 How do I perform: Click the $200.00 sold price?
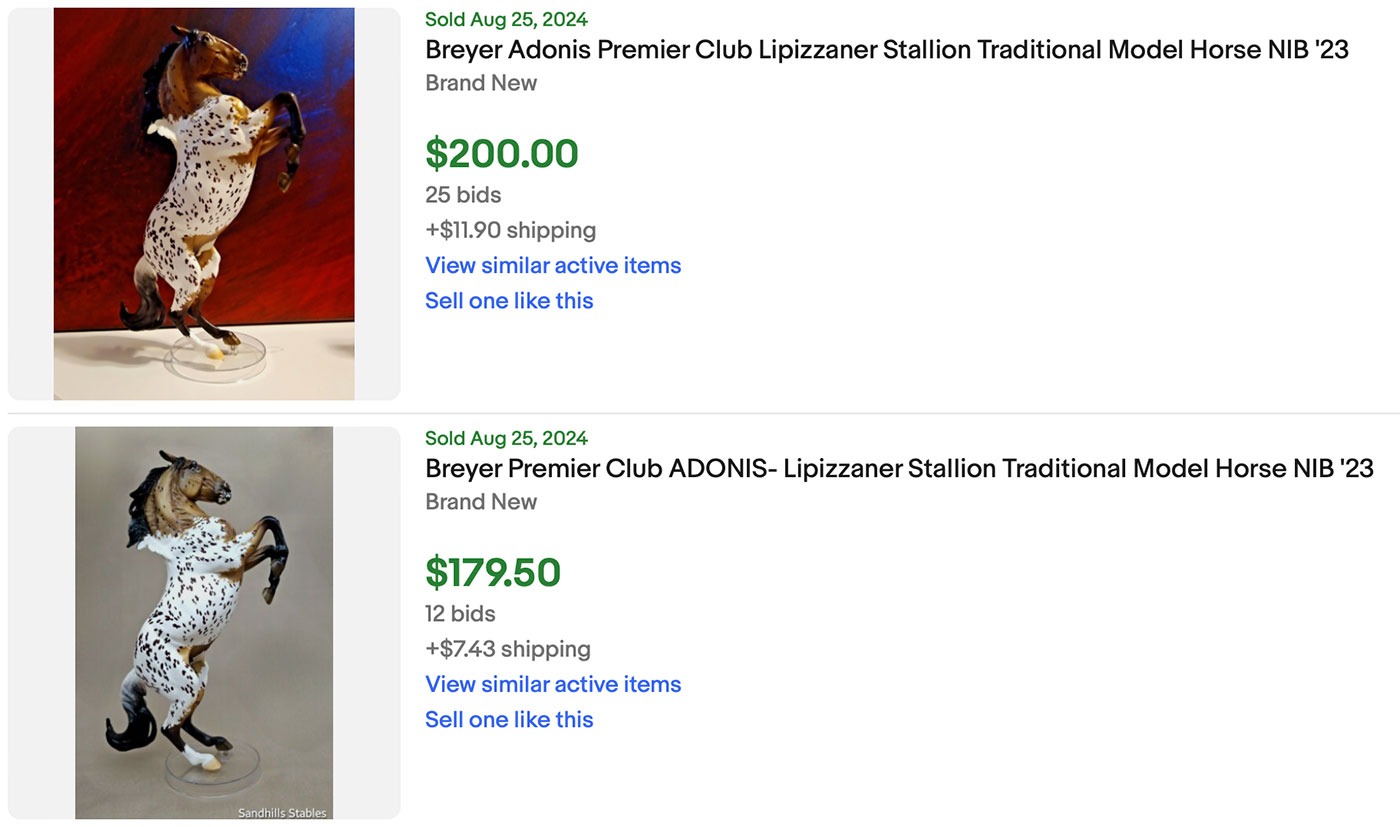(502, 154)
